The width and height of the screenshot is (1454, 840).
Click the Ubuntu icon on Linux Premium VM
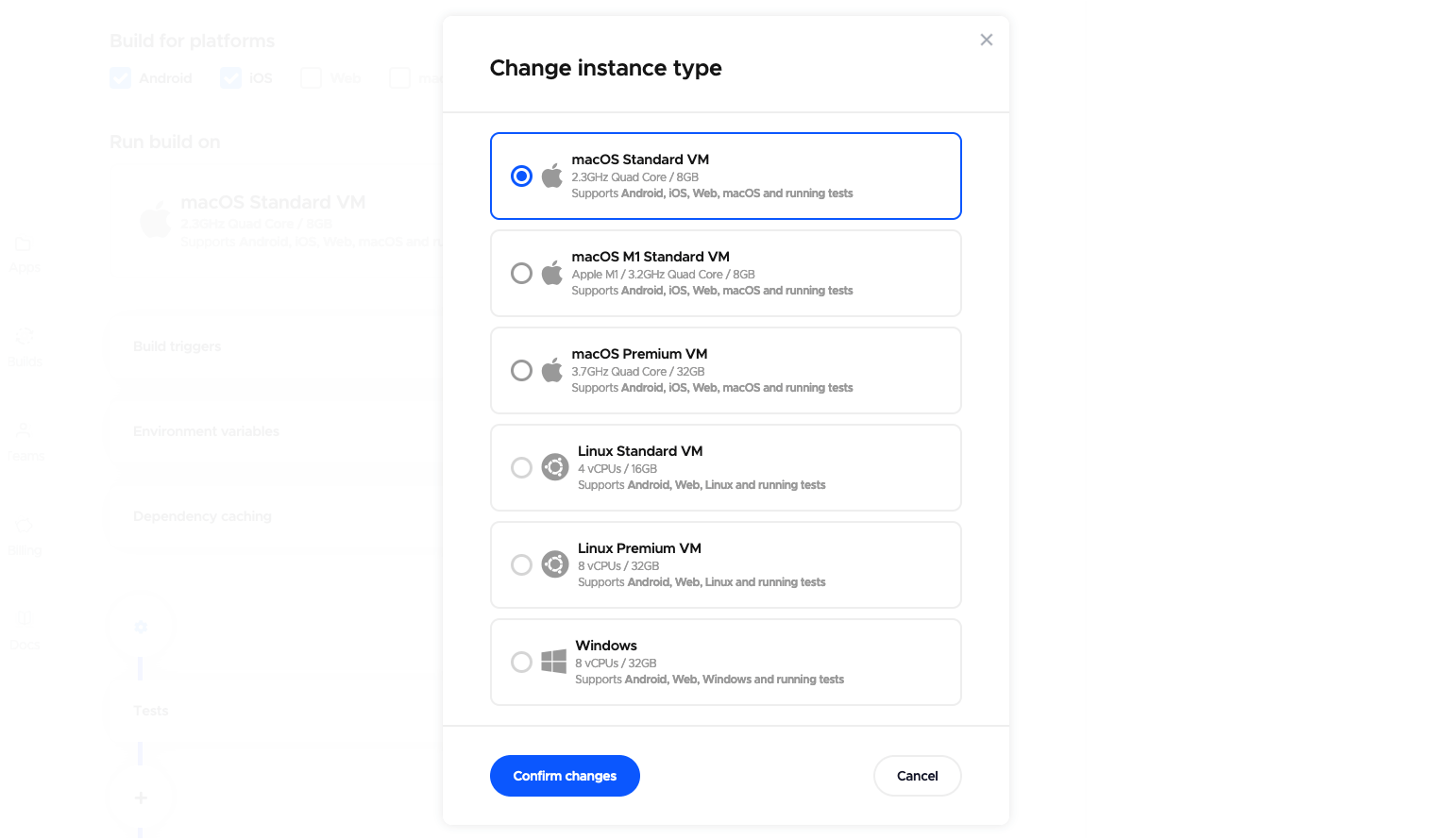(554, 563)
